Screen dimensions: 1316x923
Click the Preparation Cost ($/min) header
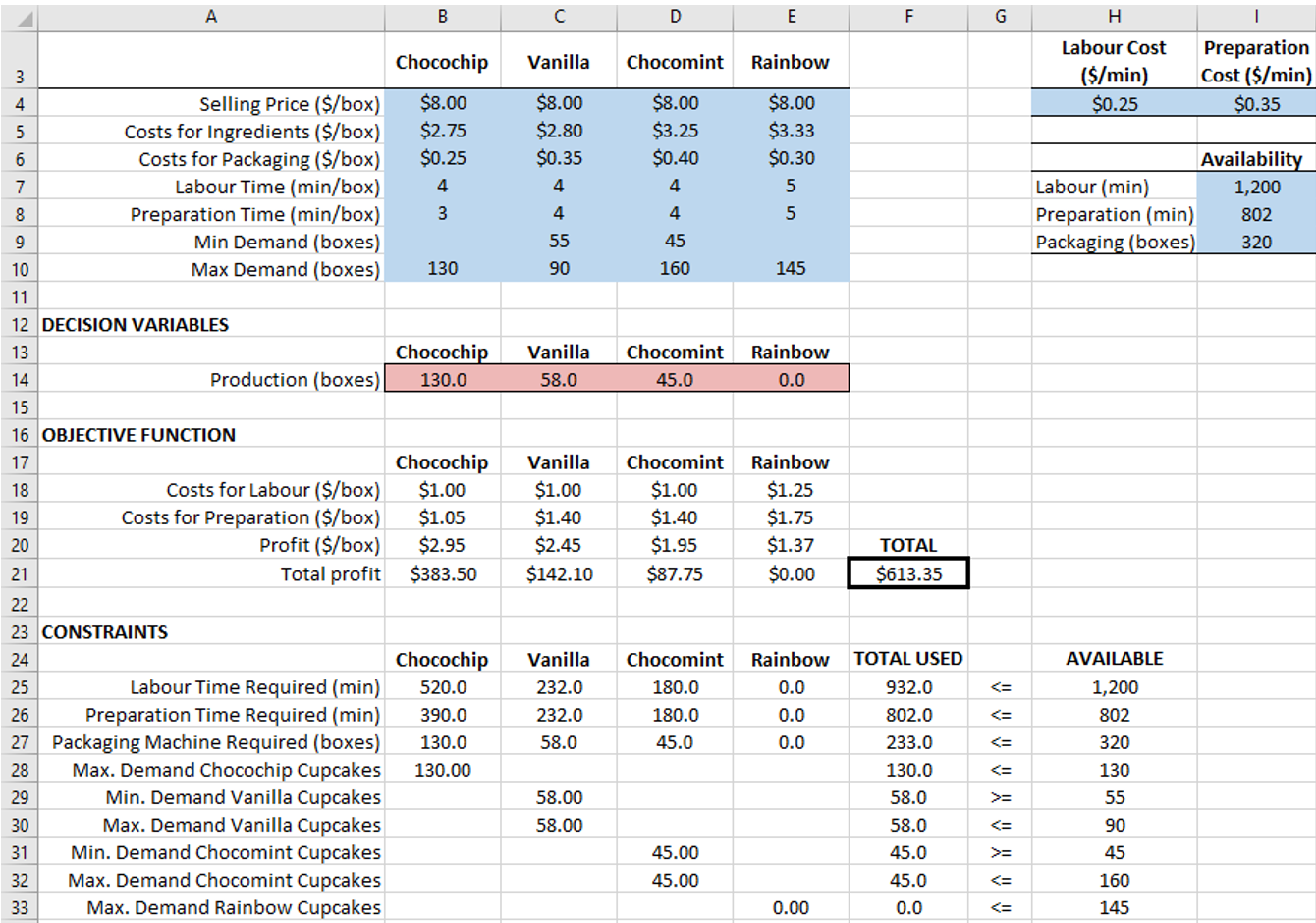point(1256,61)
